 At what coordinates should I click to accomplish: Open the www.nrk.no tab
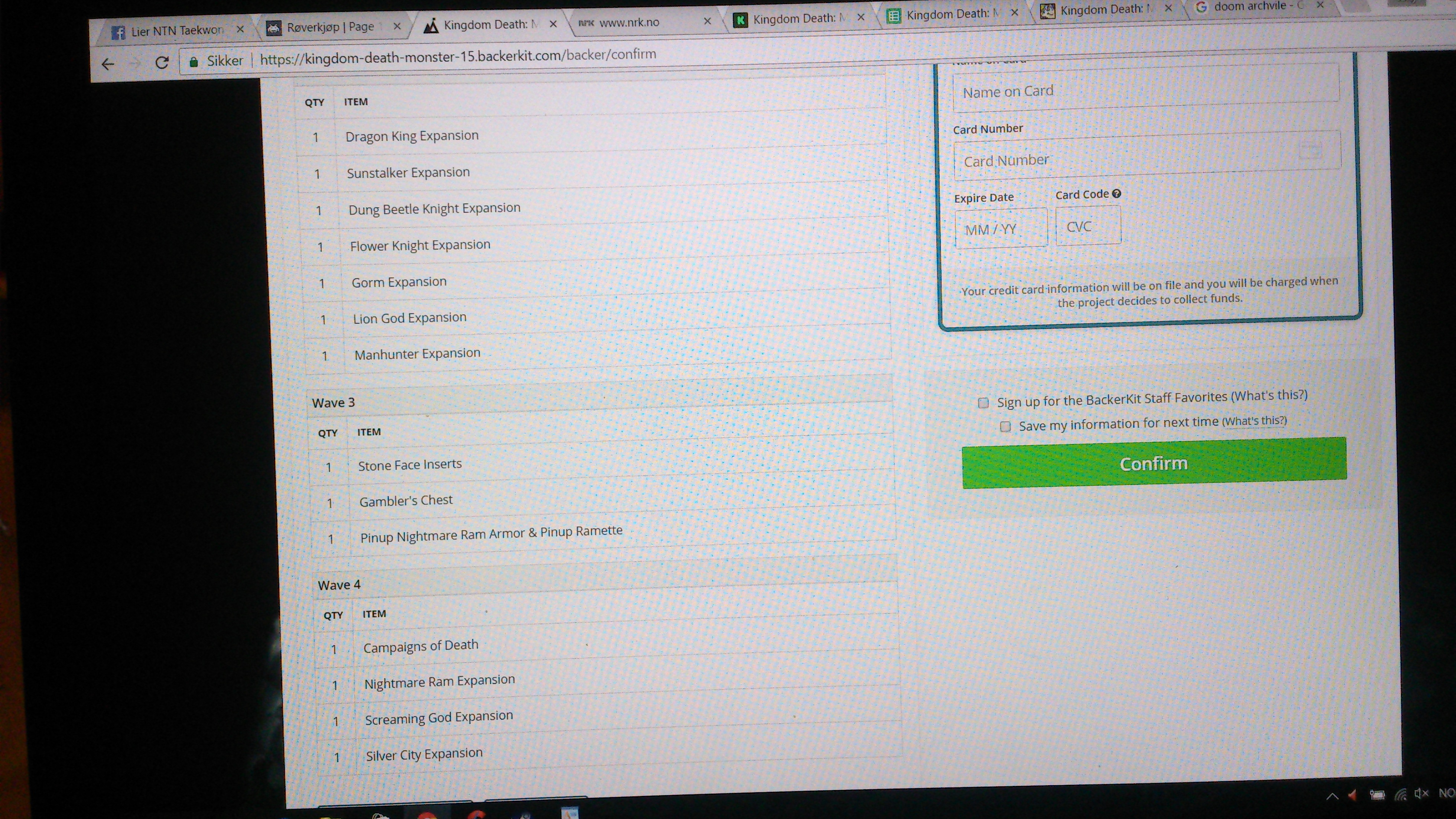pos(644,23)
